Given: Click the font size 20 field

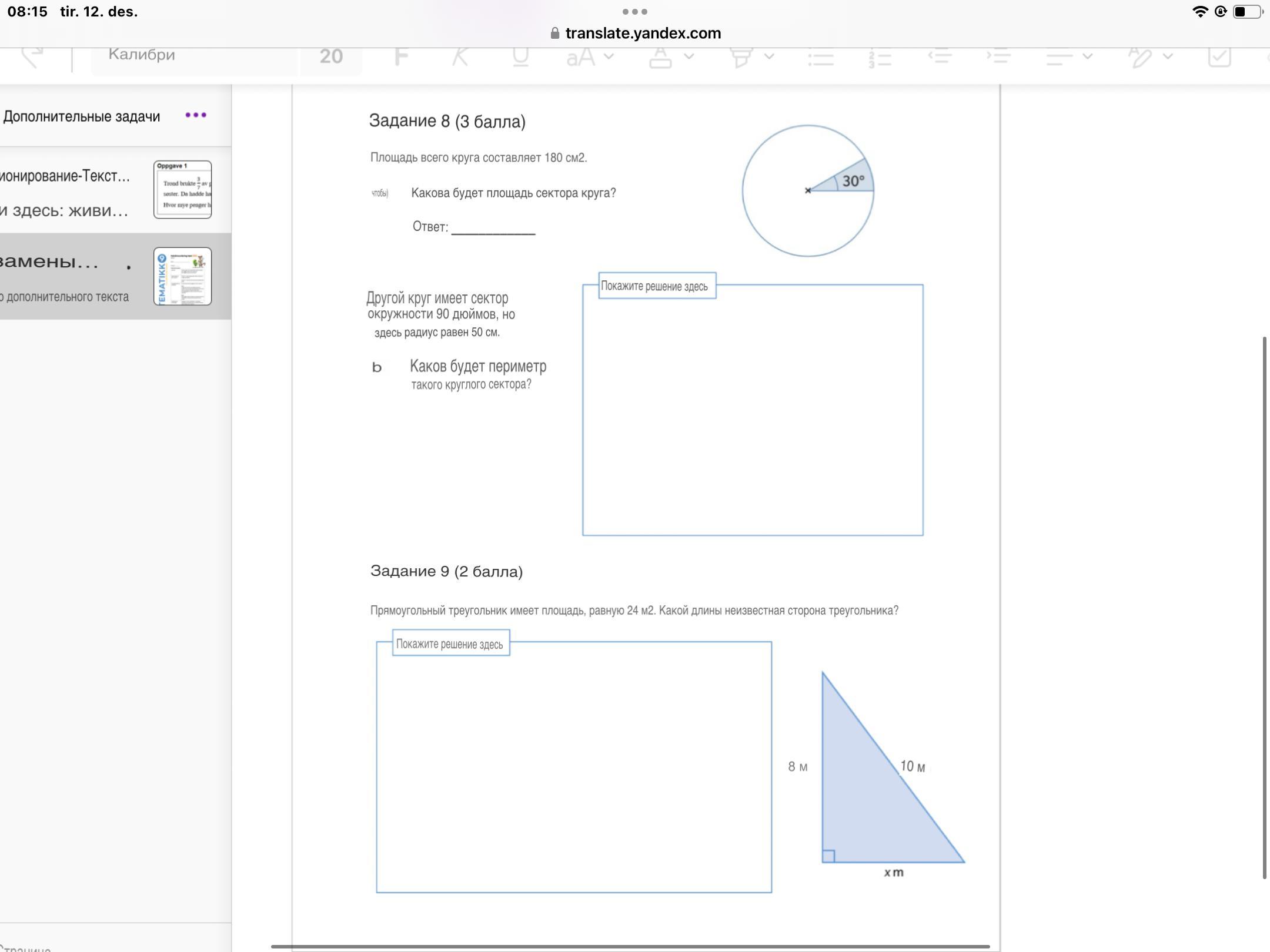Looking at the screenshot, I should [x=331, y=56].
